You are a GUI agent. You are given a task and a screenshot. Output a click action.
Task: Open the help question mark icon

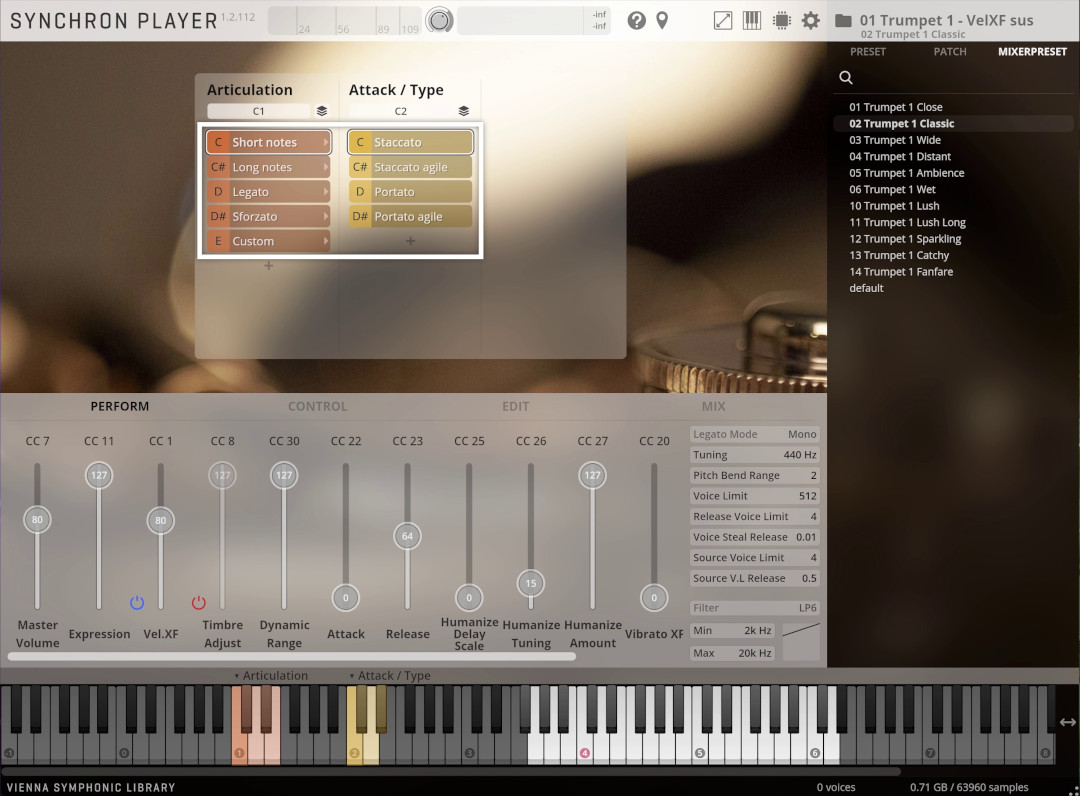tap(636, 21)
